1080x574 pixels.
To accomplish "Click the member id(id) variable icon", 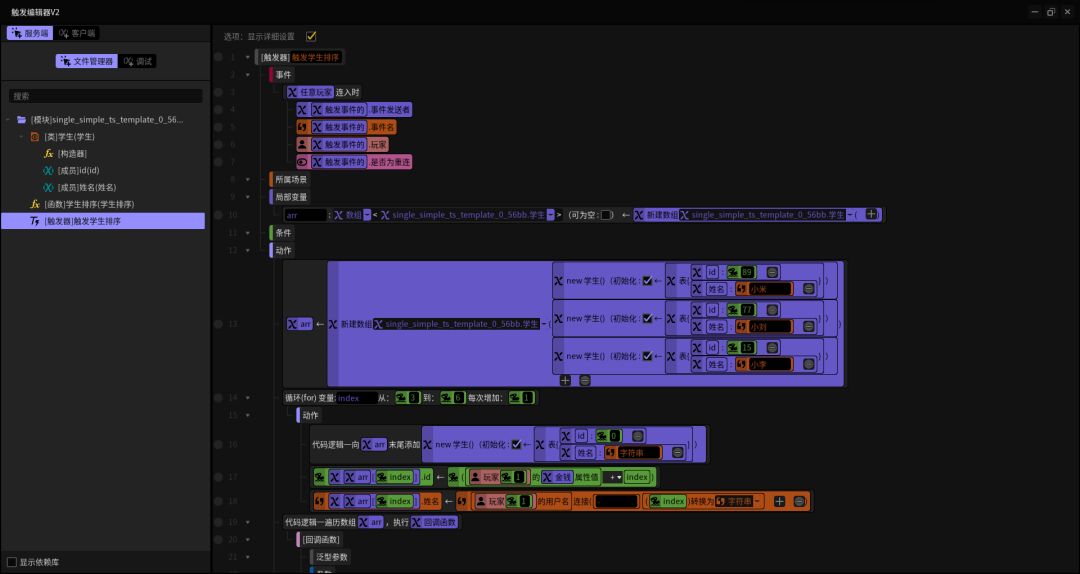I will [x=48, y=170].
